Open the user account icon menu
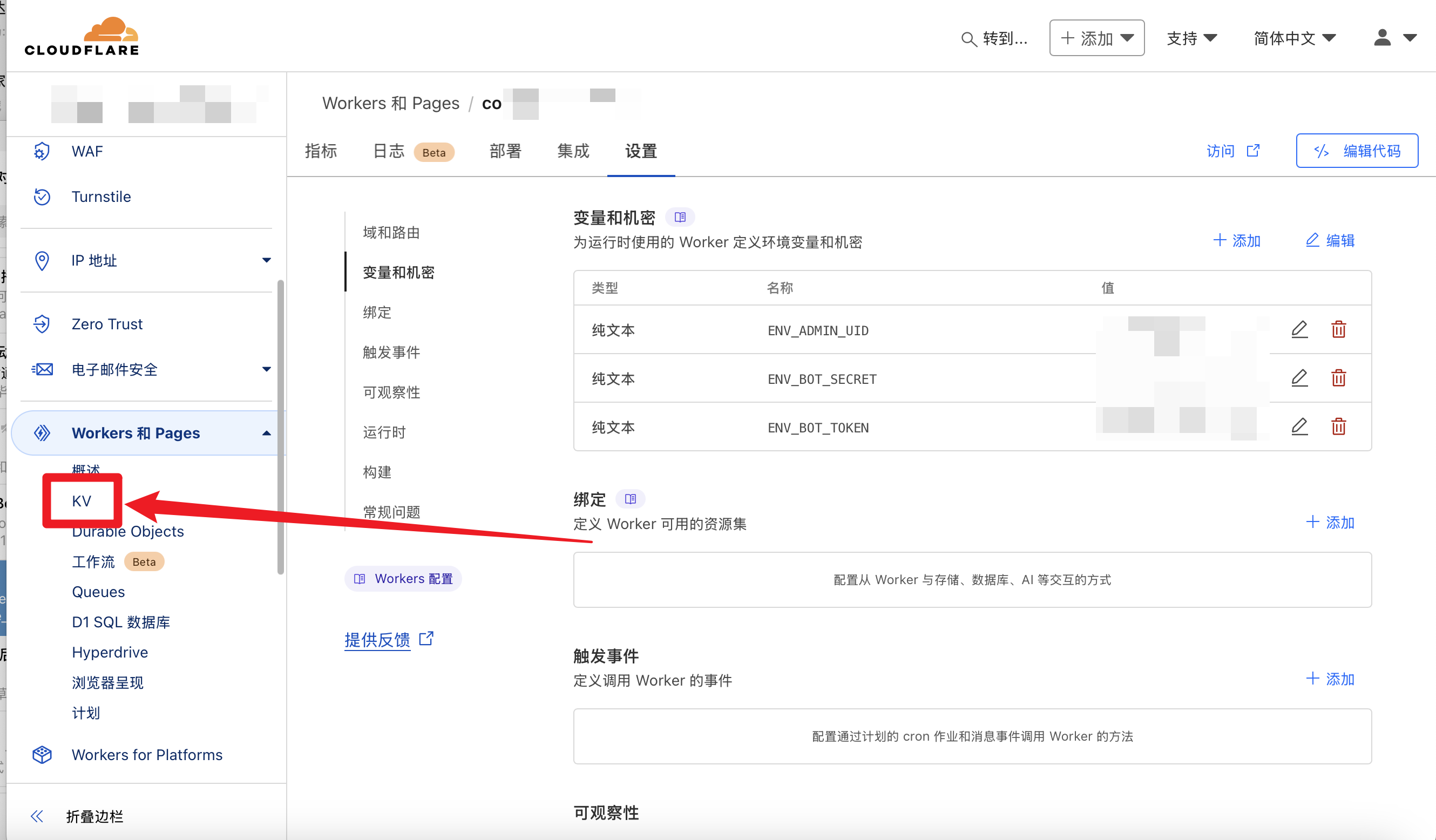 (1383, 38)
